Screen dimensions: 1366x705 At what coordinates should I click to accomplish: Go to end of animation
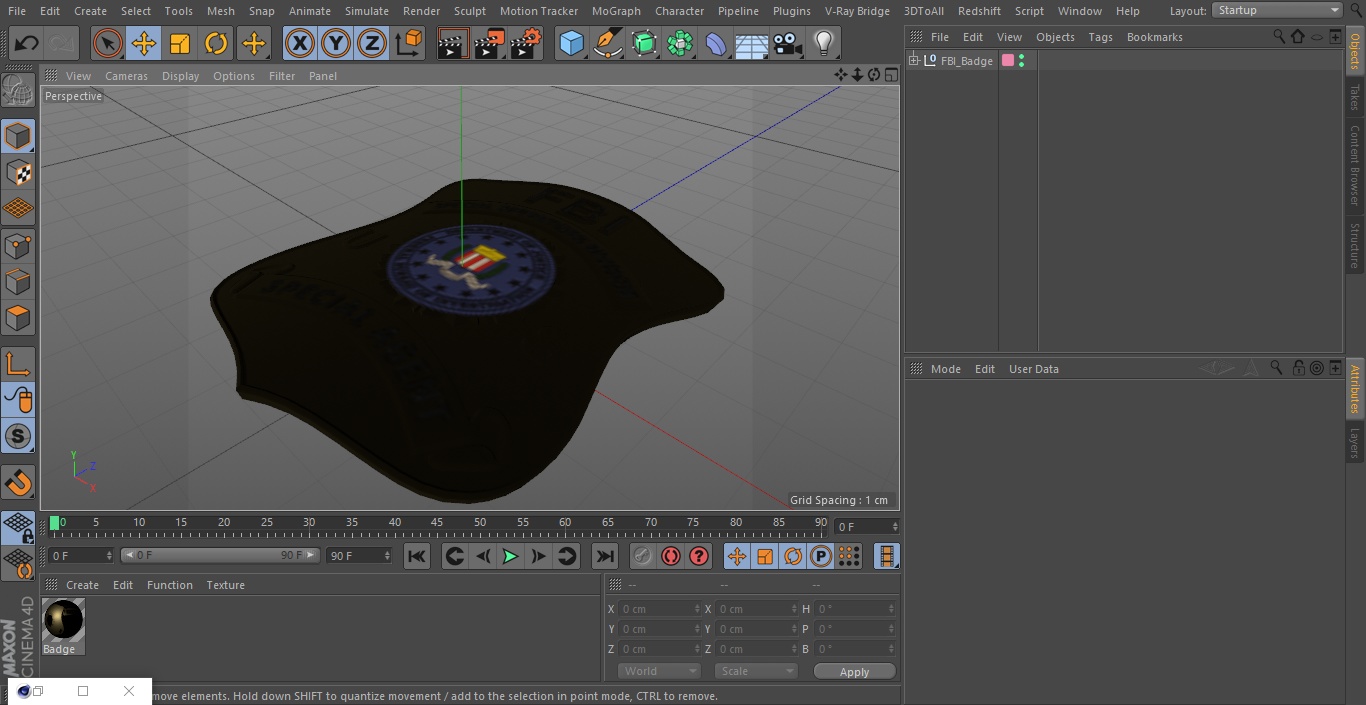[x=605, y=556]
